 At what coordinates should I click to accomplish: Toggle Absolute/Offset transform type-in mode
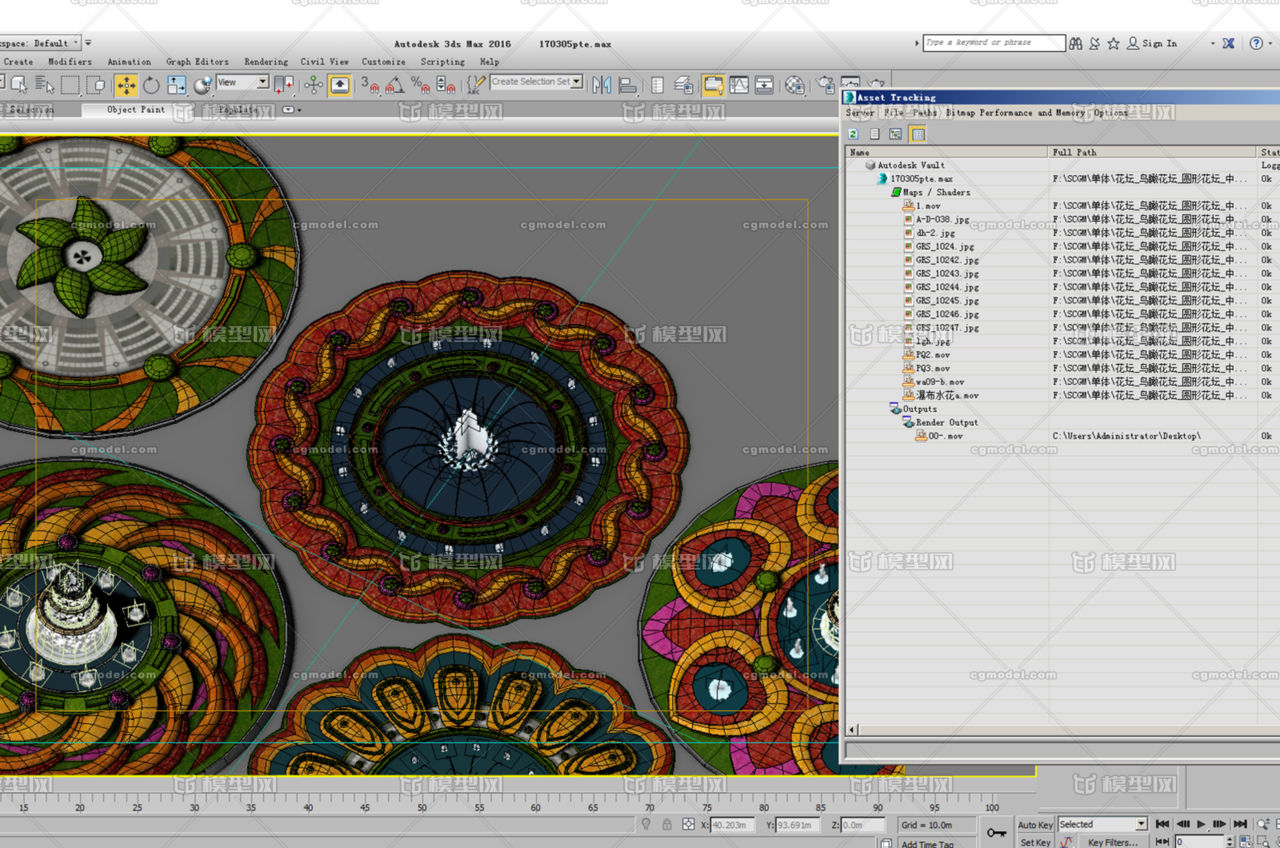[688, 824]
